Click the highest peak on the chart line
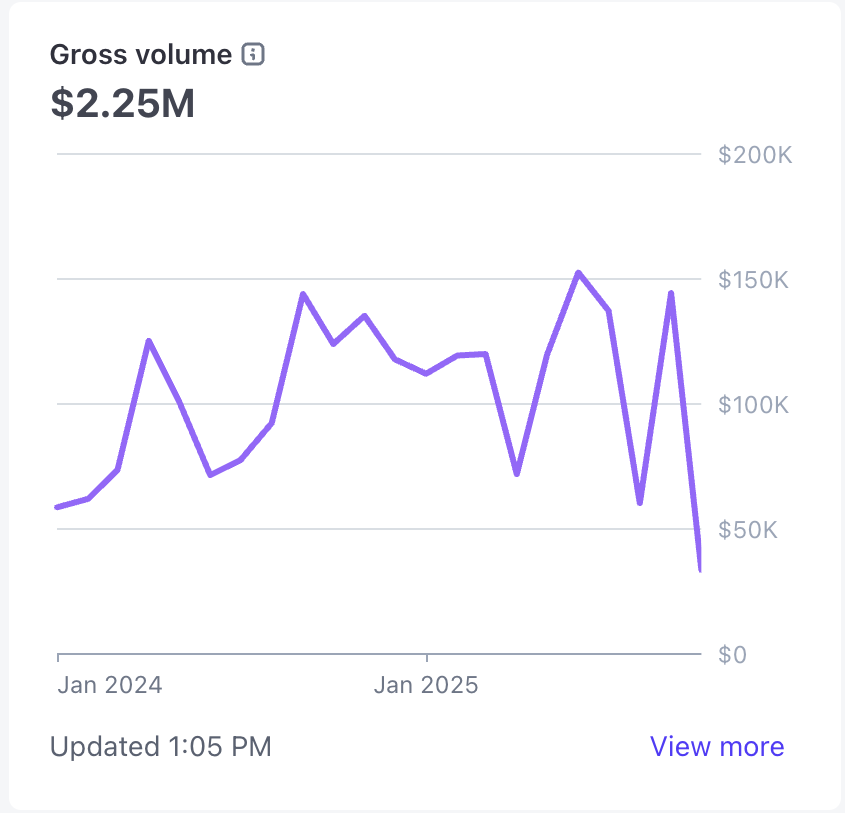 [x=578, y=272]
